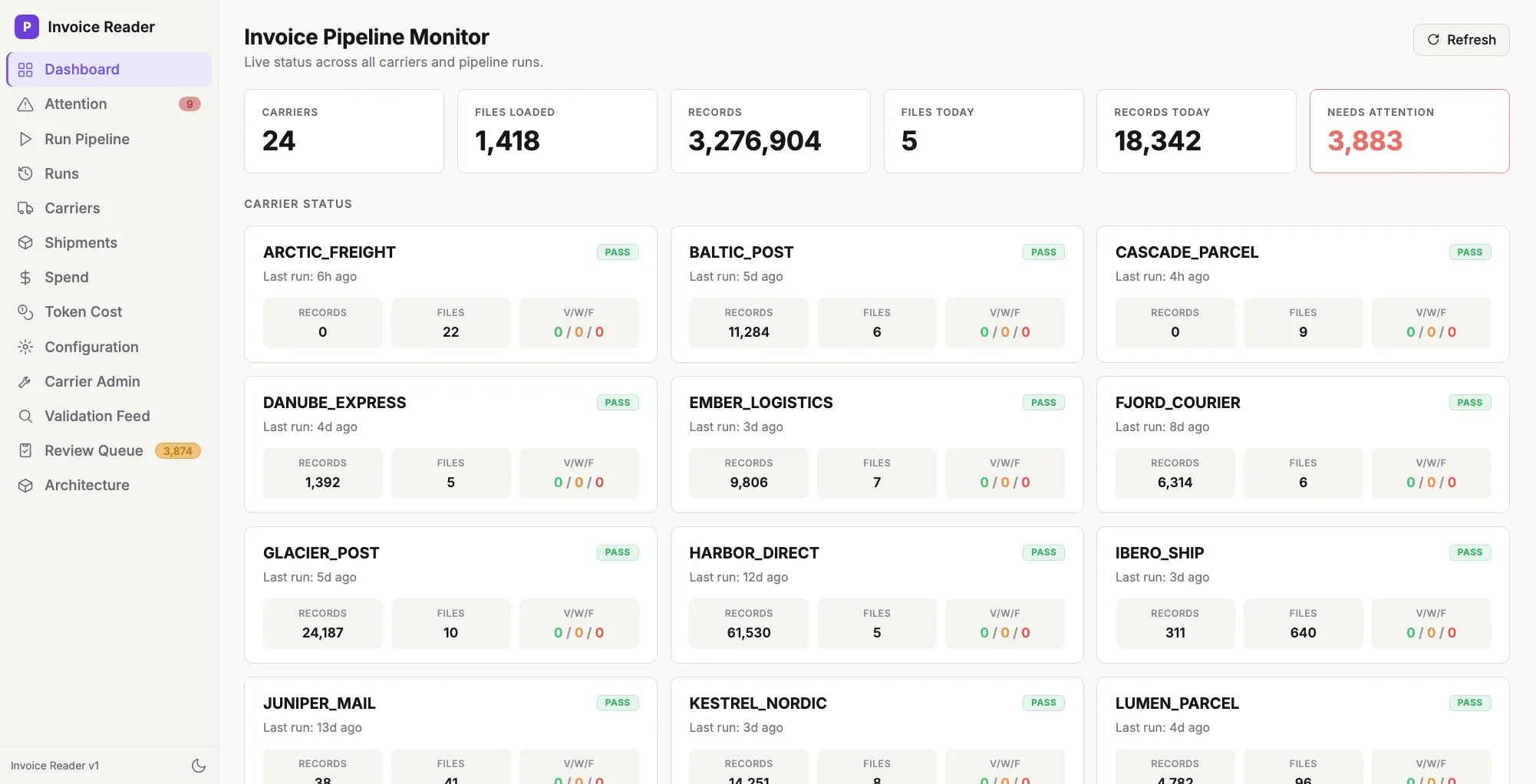The width and height of the screenshot is (1536, 784).
Task: Click the Carriers truck icon
Action: tap(25, 208)
